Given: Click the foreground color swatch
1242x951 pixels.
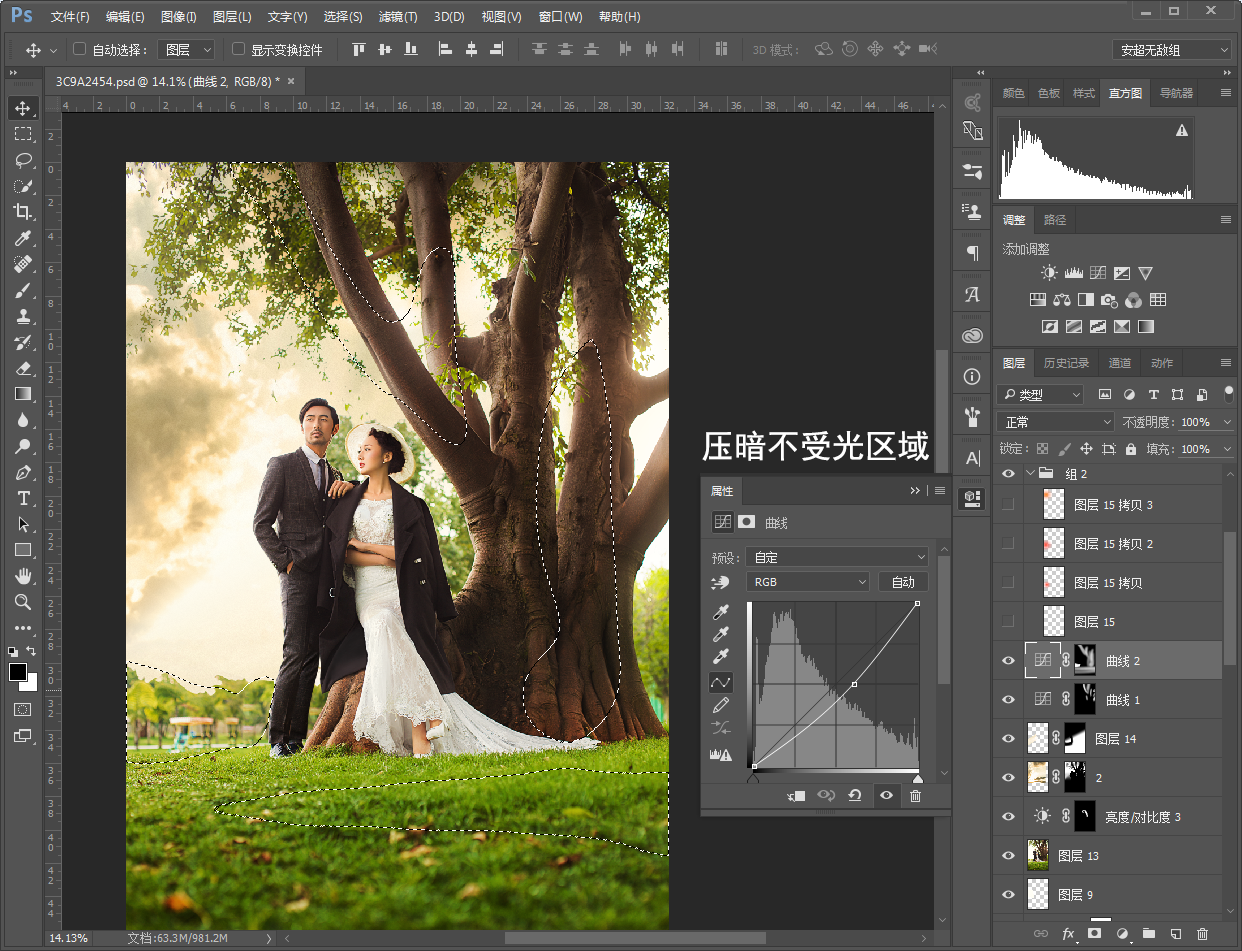Looking at the screenshot, I should (18, 671).
